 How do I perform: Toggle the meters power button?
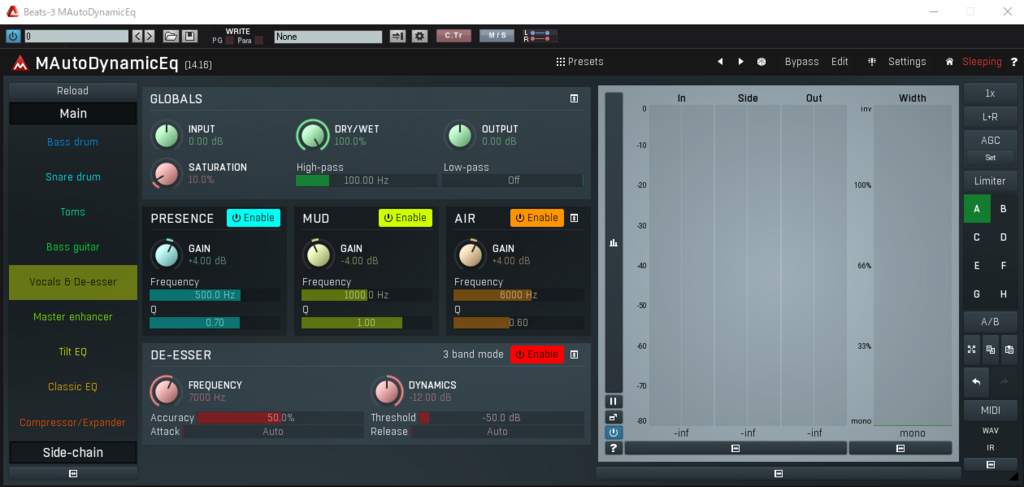click(x=614, y=432)
